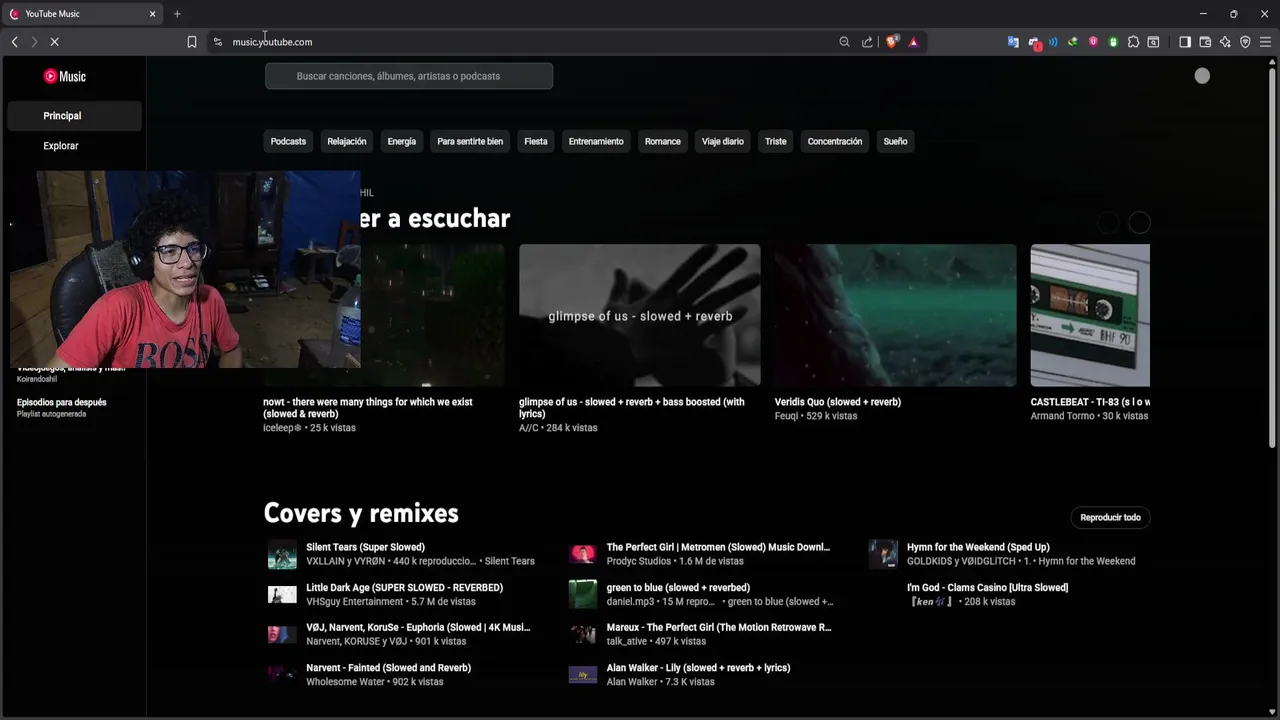Open the pink U shield extension icon

pos(1093,42)
